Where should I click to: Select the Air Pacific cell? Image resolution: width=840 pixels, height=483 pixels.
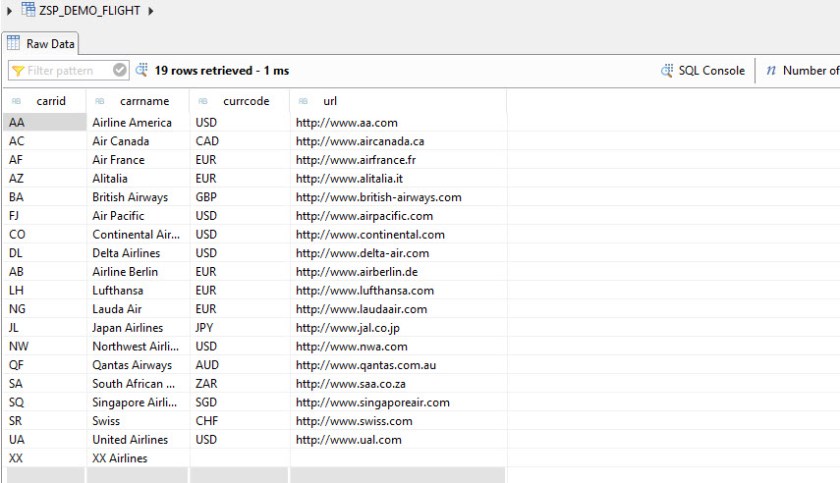point(138,216)
